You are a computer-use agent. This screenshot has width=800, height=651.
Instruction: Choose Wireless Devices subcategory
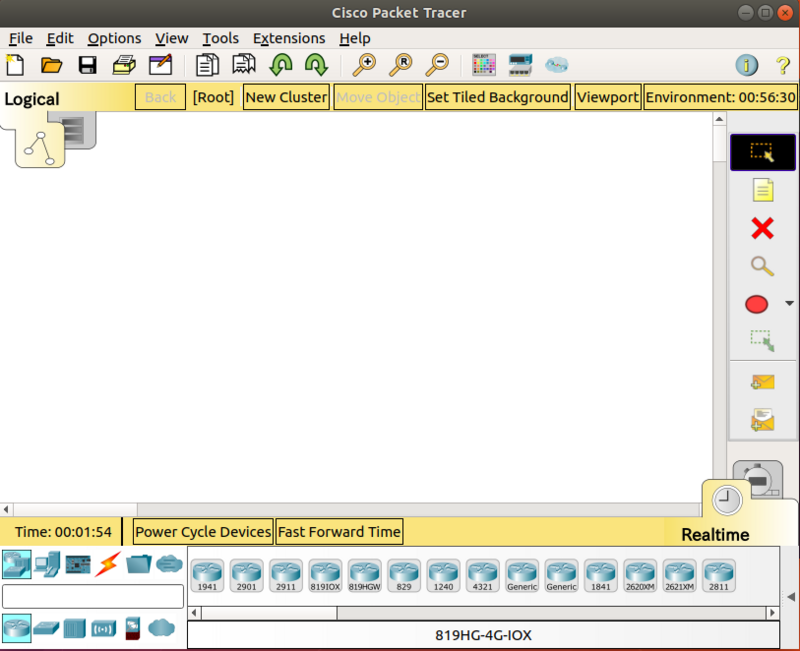[104, 629]
